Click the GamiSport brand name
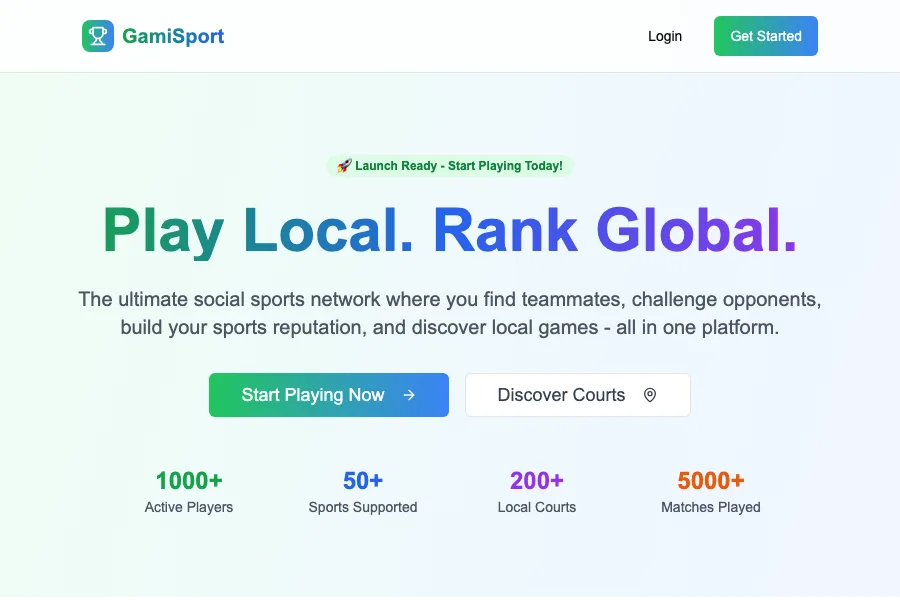 [x=173, y=36]
